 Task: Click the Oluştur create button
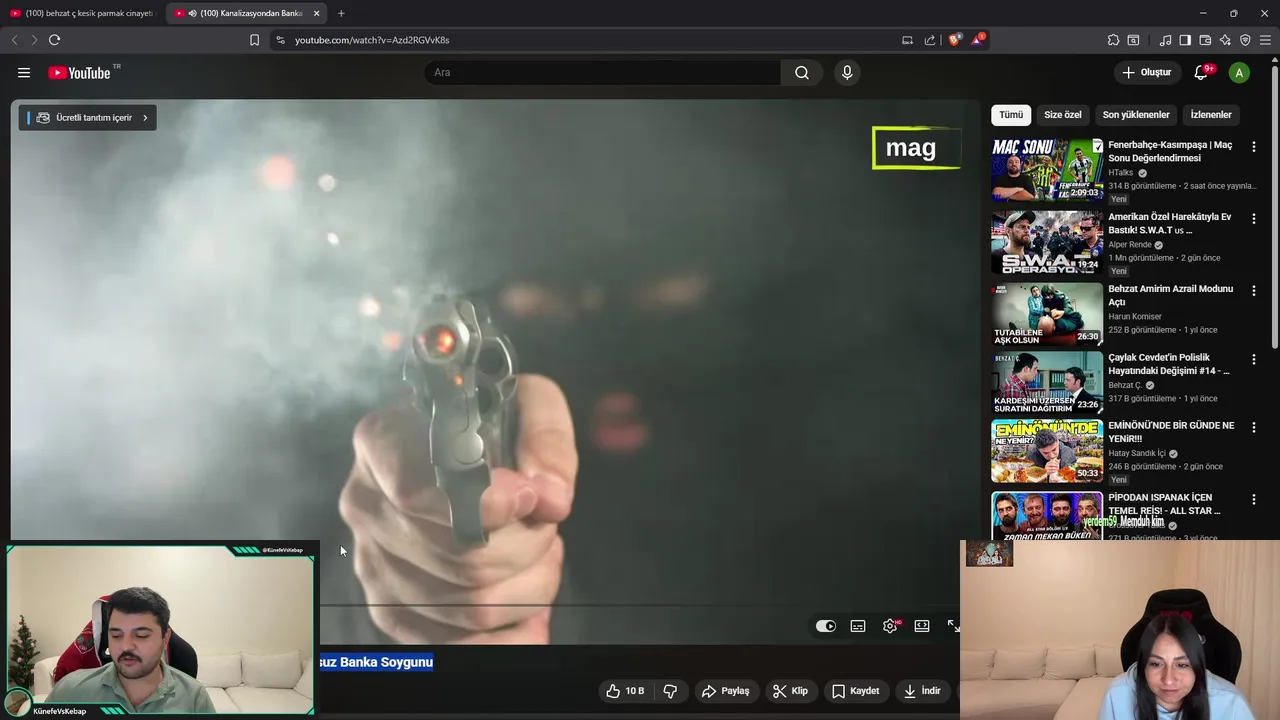click(1146, 72)
